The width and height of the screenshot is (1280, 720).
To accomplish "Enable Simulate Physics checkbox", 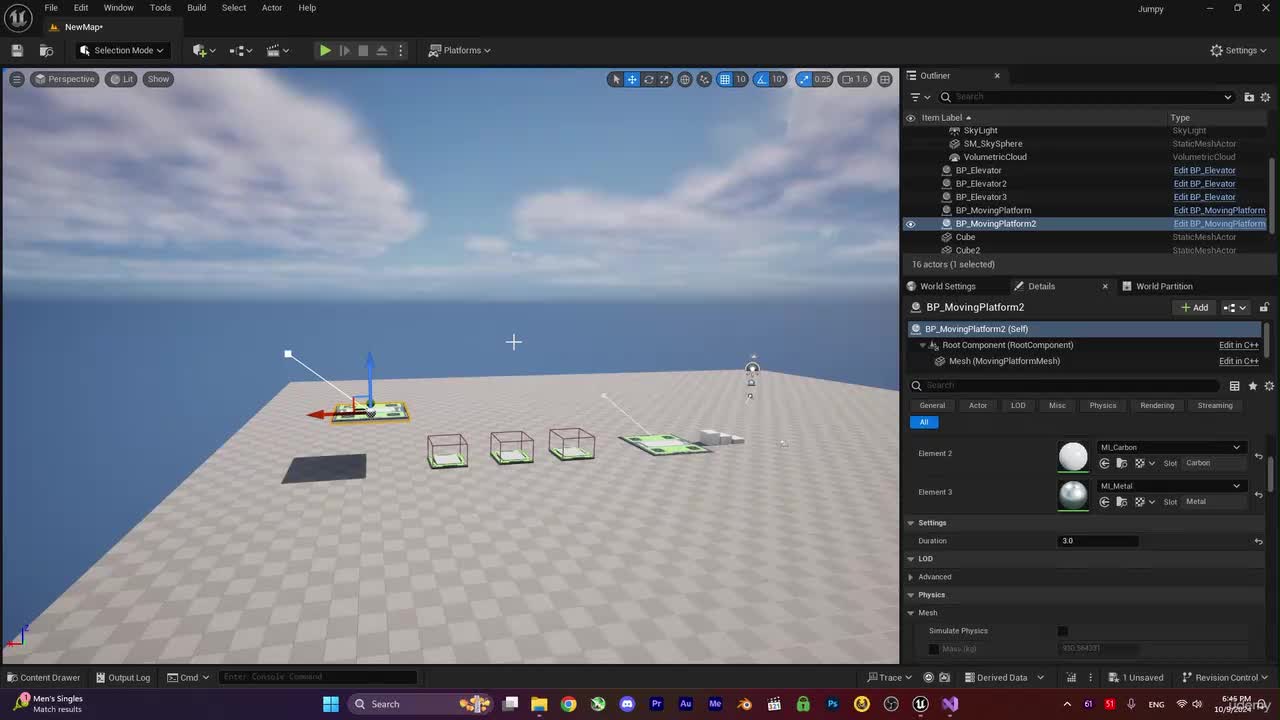I will (x=1063, y=631).
